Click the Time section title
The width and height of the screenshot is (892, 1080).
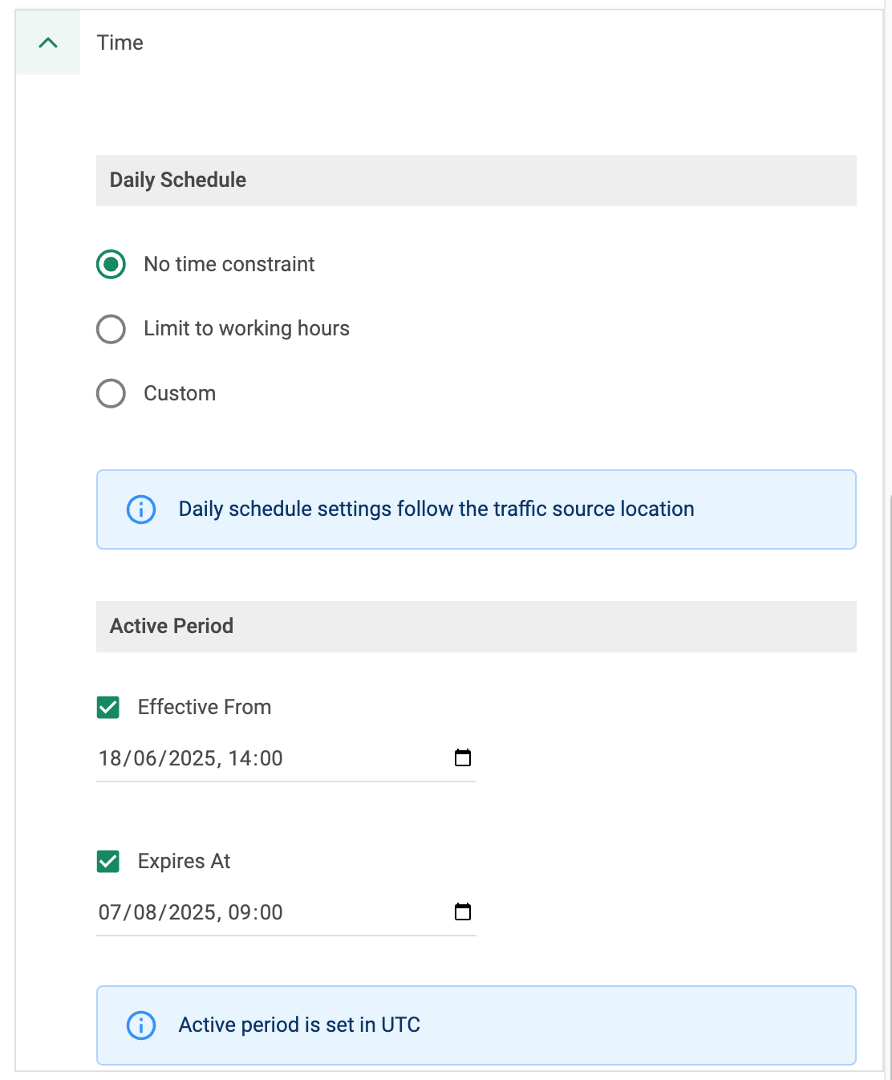pos(120,43)
